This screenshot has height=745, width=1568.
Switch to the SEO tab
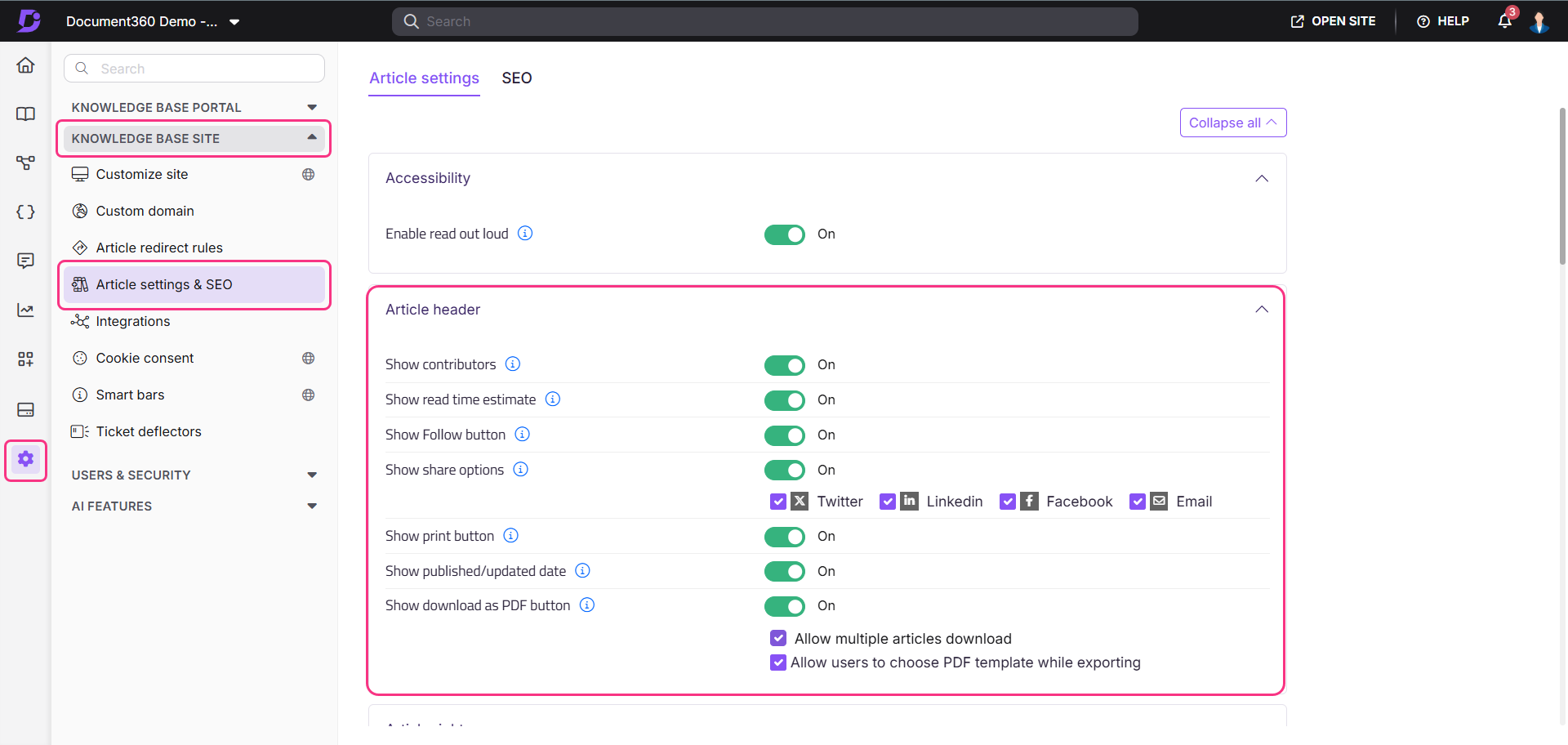click(x=516, y=78)
